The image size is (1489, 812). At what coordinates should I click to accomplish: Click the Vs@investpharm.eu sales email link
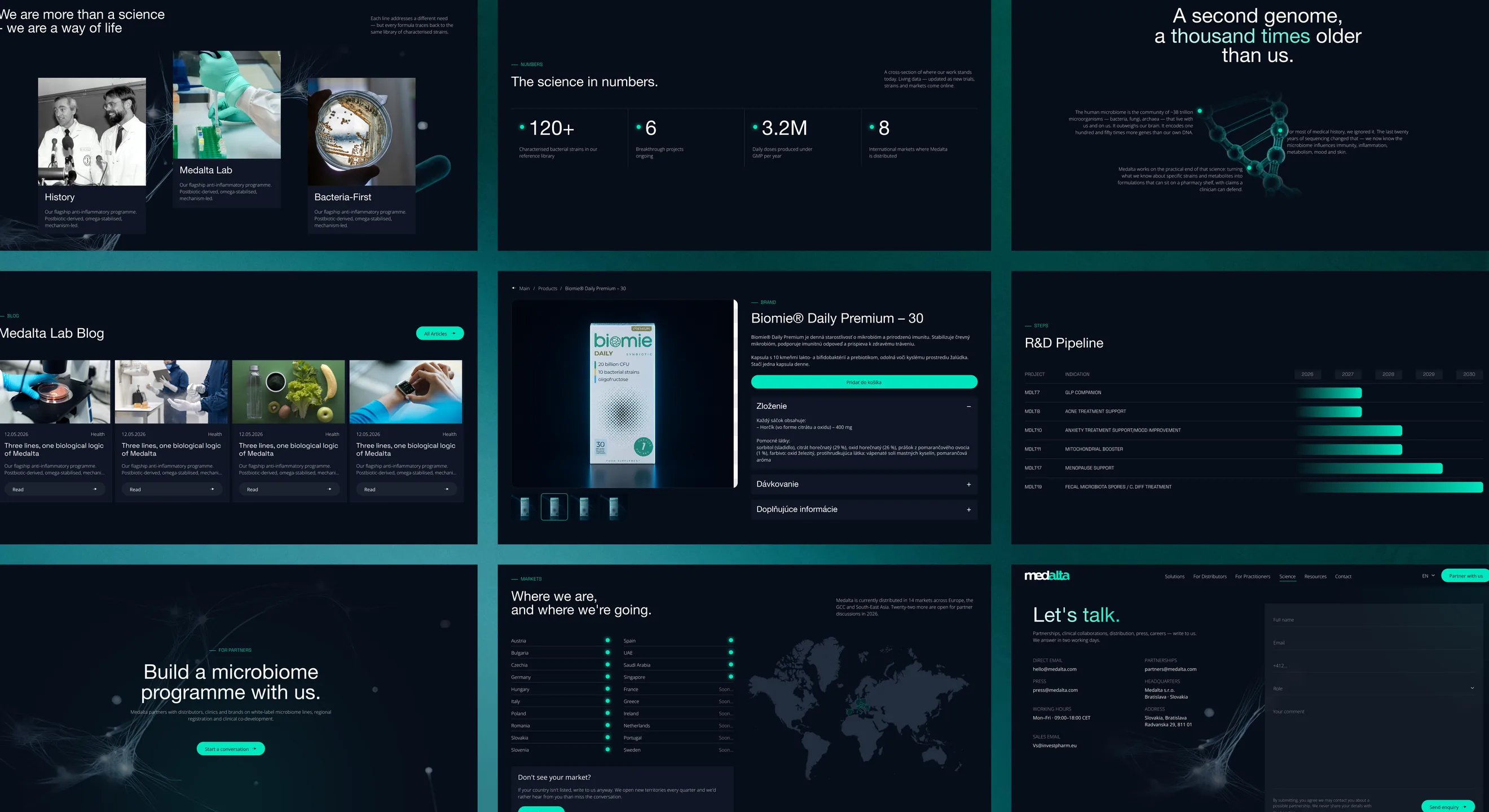point(1054,745)
